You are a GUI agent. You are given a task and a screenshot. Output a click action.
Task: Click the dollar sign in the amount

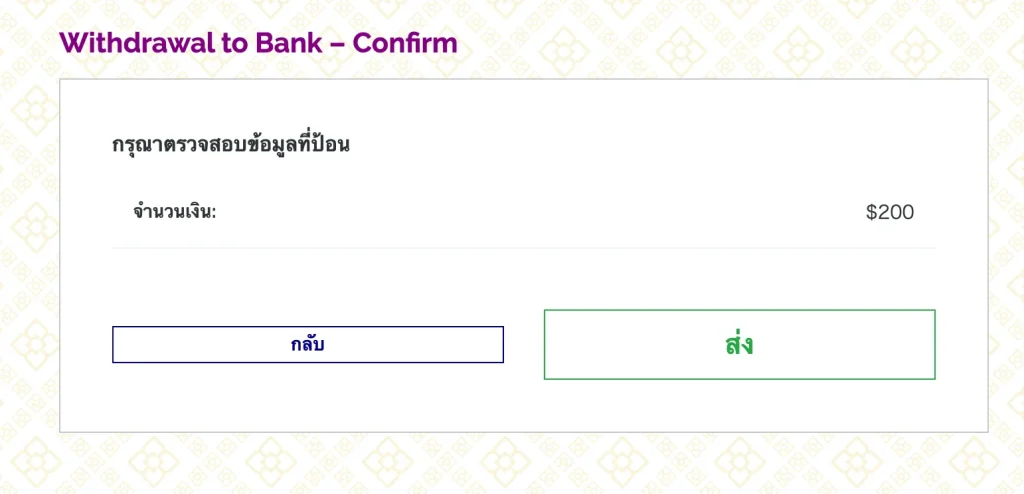872,212
